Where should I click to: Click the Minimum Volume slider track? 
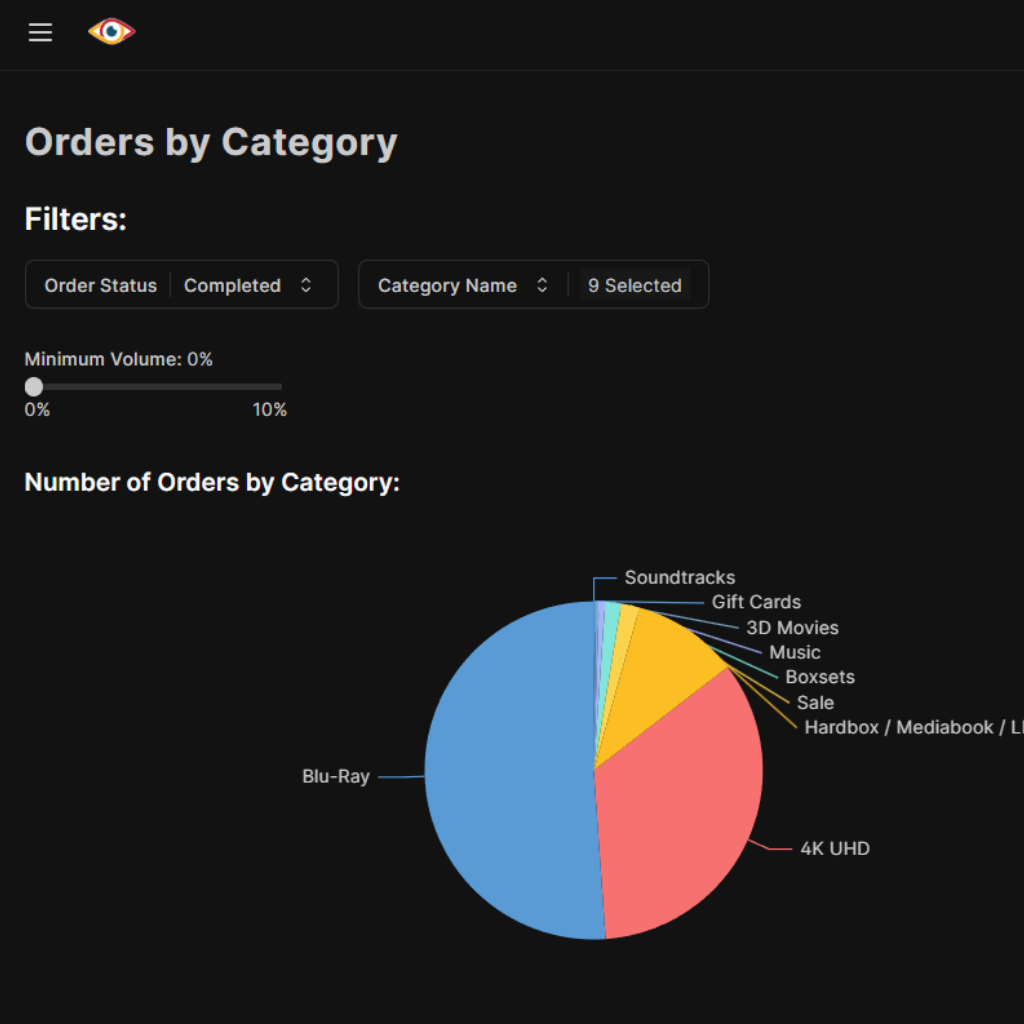[160, 387]
